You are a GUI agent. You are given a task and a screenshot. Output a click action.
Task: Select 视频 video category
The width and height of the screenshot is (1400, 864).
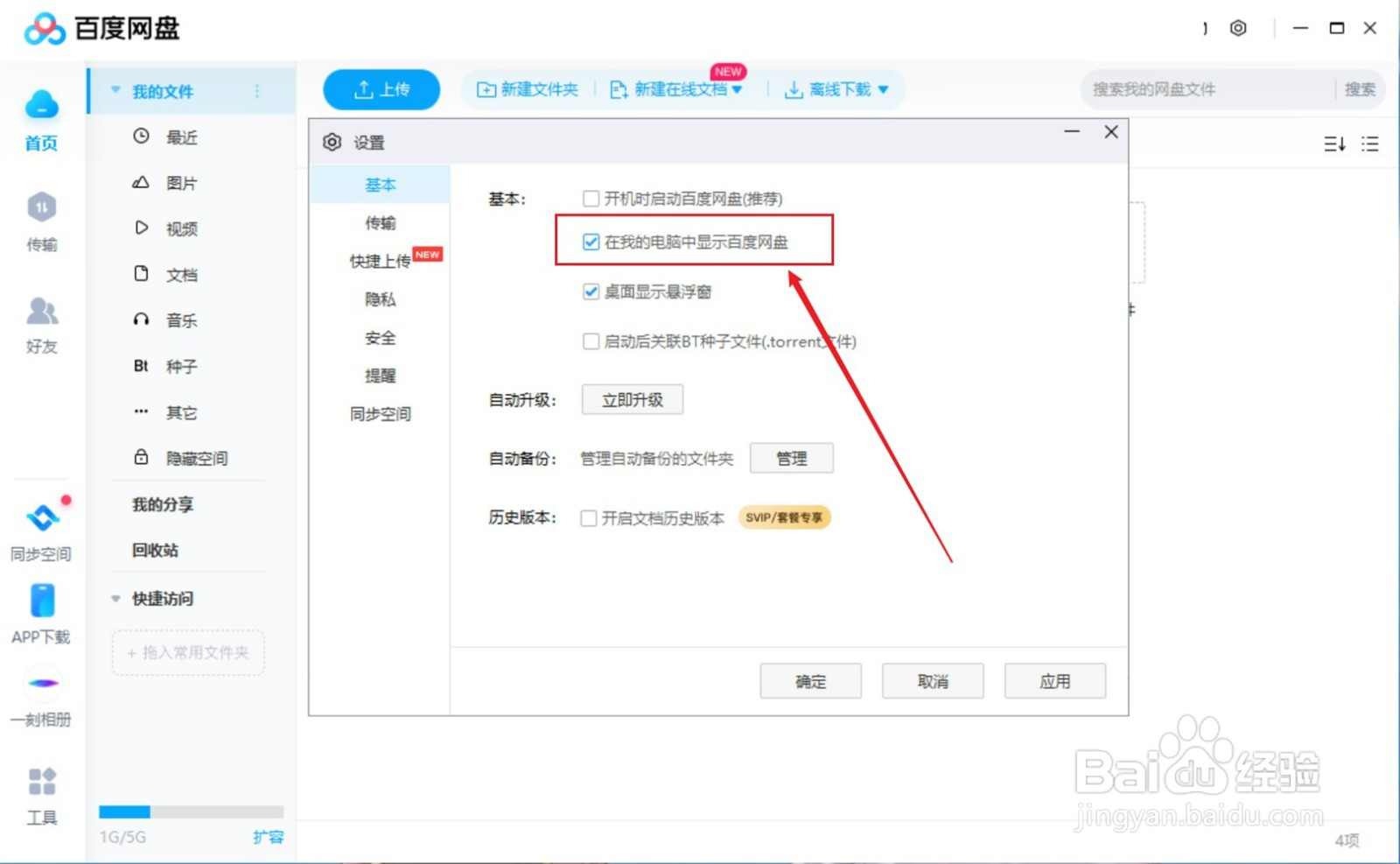[x=164, y=228]
